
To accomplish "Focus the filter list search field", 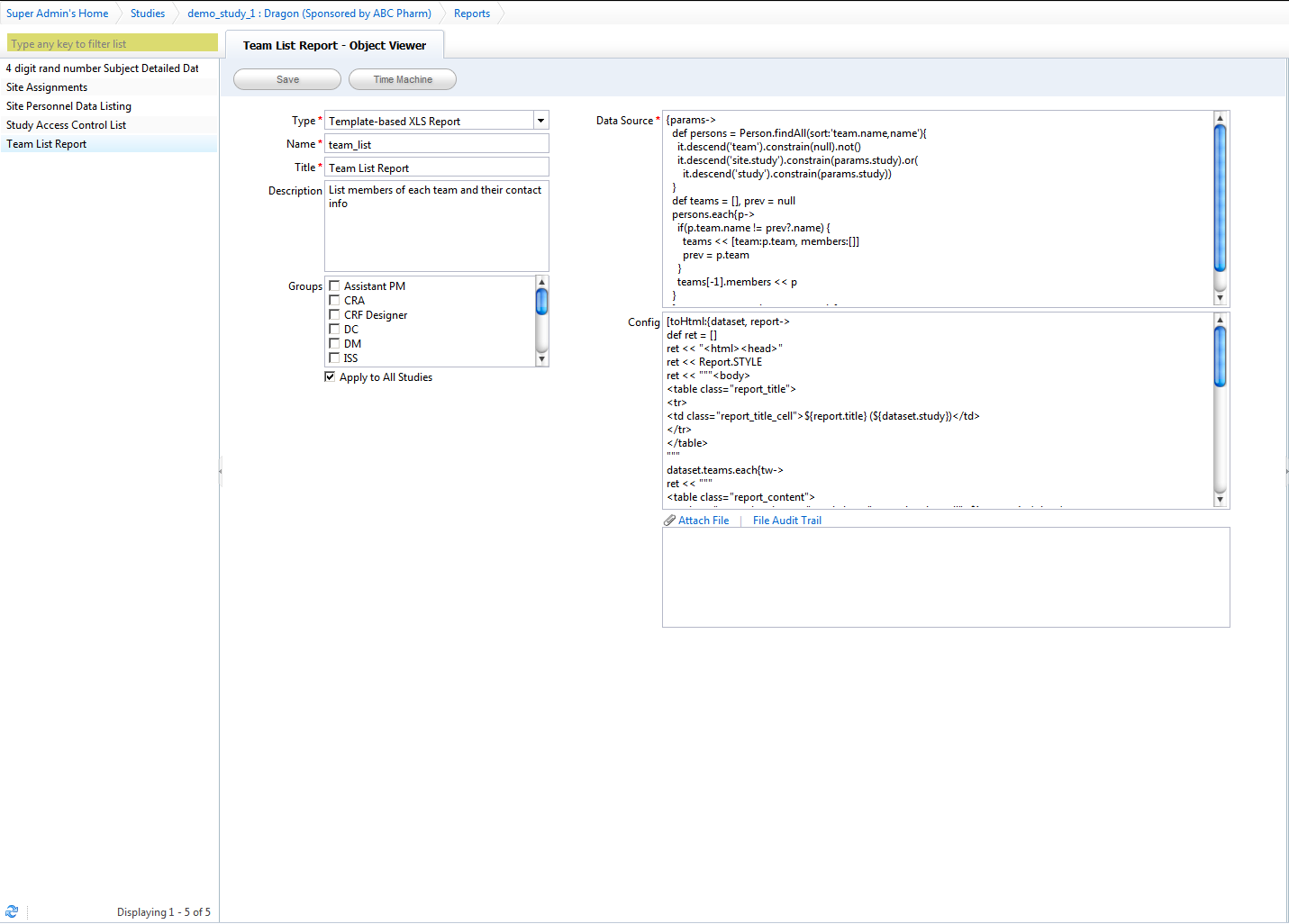I will pyautogui.click(x=113, y=43).
